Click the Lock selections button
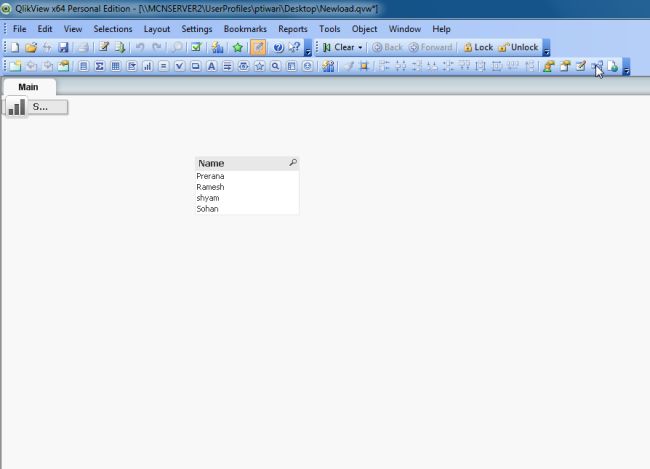This screenshot has width=650, height=469. pos(478,47)
